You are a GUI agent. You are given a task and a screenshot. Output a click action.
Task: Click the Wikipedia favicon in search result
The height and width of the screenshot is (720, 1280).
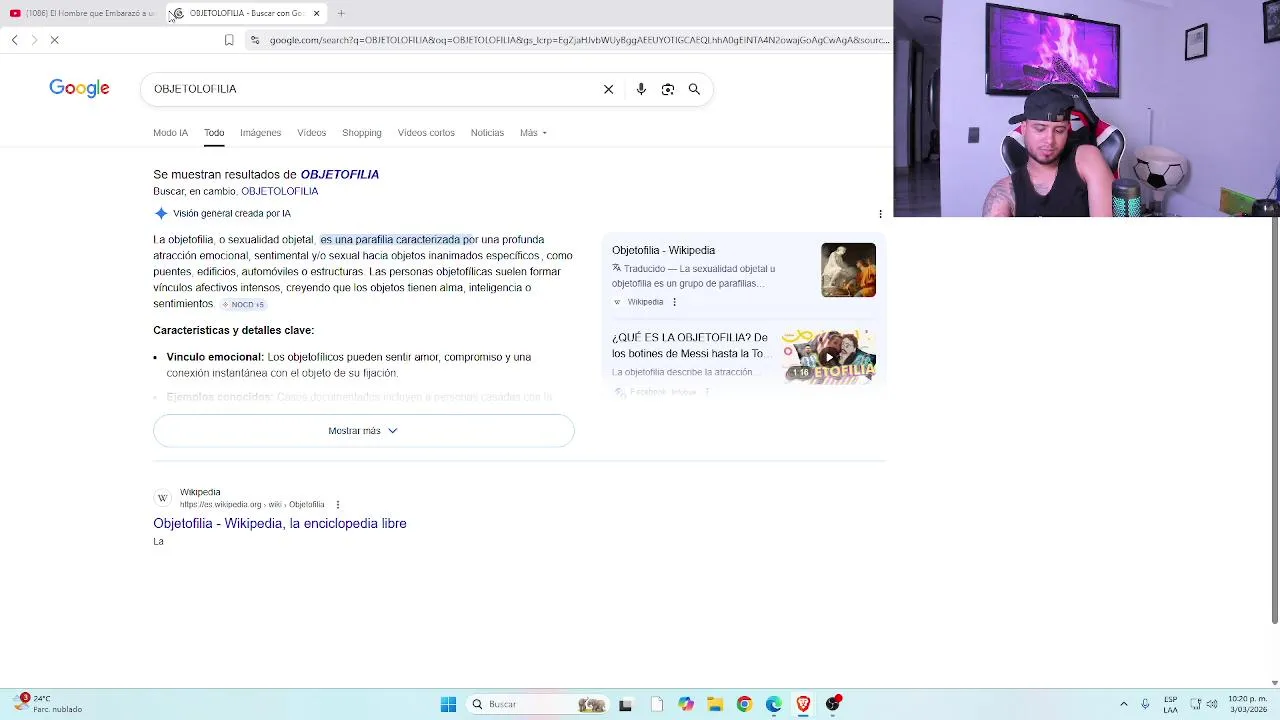(162, 498)
